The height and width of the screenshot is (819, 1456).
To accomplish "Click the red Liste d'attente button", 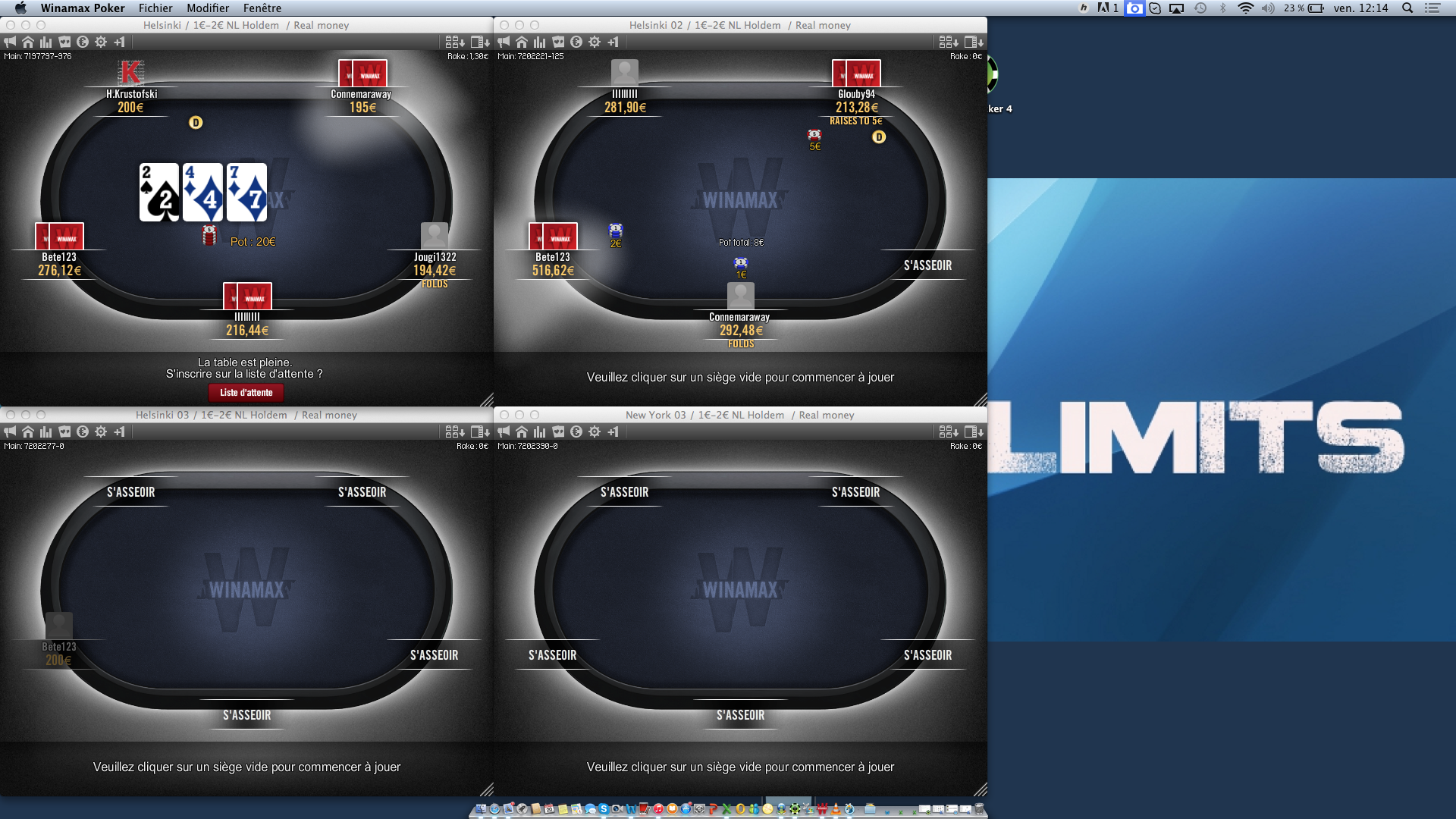I will point(246,392).
